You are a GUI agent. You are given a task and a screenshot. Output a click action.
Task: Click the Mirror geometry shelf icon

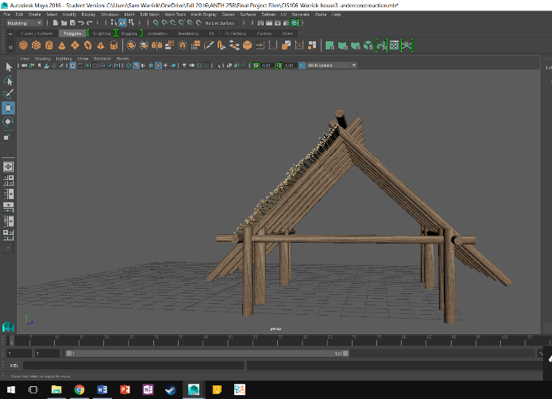157,45
